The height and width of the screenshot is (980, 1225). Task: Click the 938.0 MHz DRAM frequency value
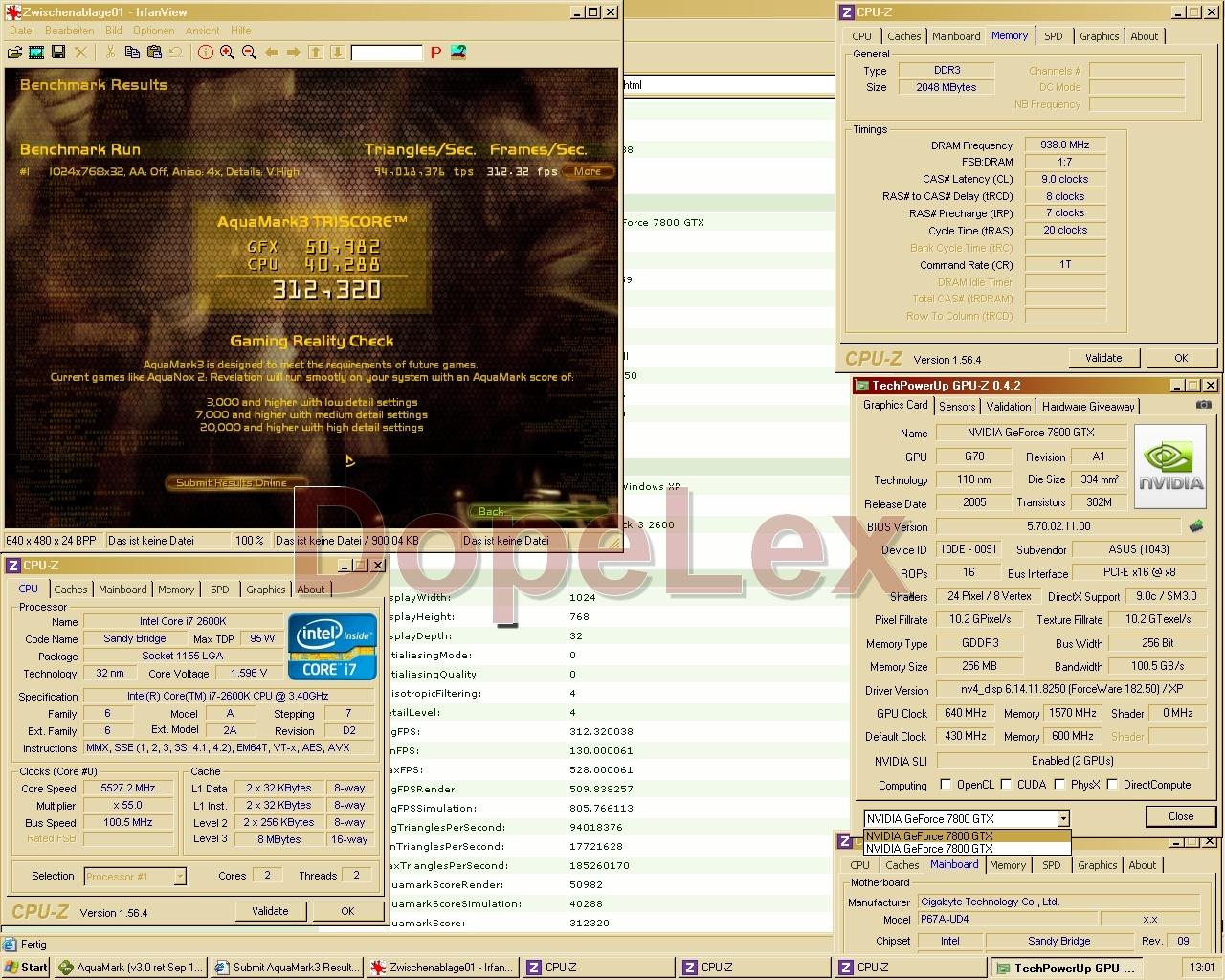[x=1065, y=145]
